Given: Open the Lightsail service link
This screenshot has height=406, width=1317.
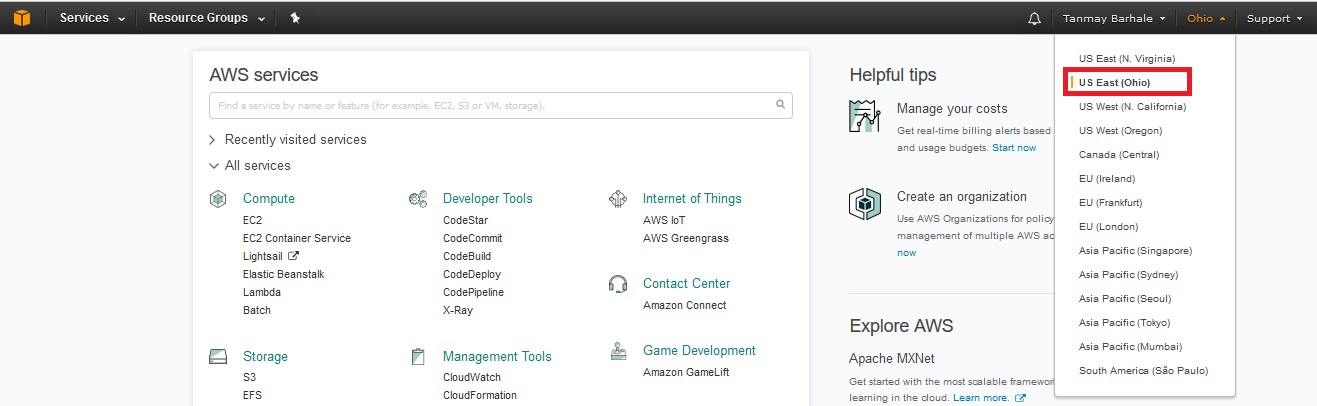Looking at the screenshot, I should pyautogui.click(x=264, y=256).
